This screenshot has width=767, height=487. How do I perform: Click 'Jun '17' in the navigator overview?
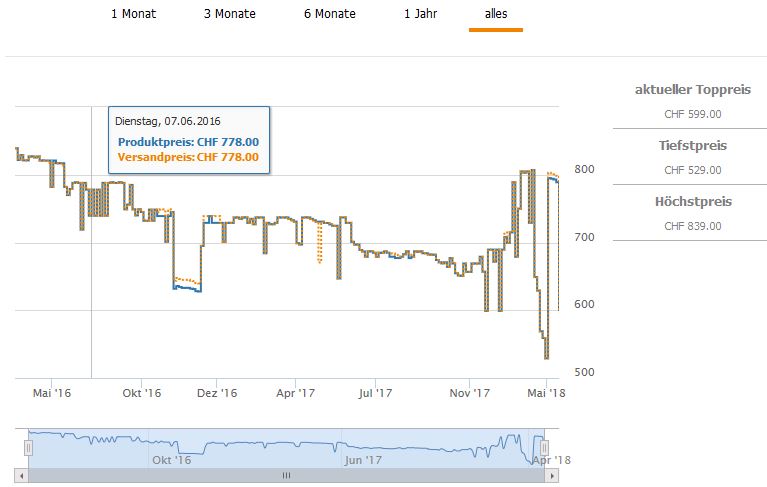pos(363,460)
